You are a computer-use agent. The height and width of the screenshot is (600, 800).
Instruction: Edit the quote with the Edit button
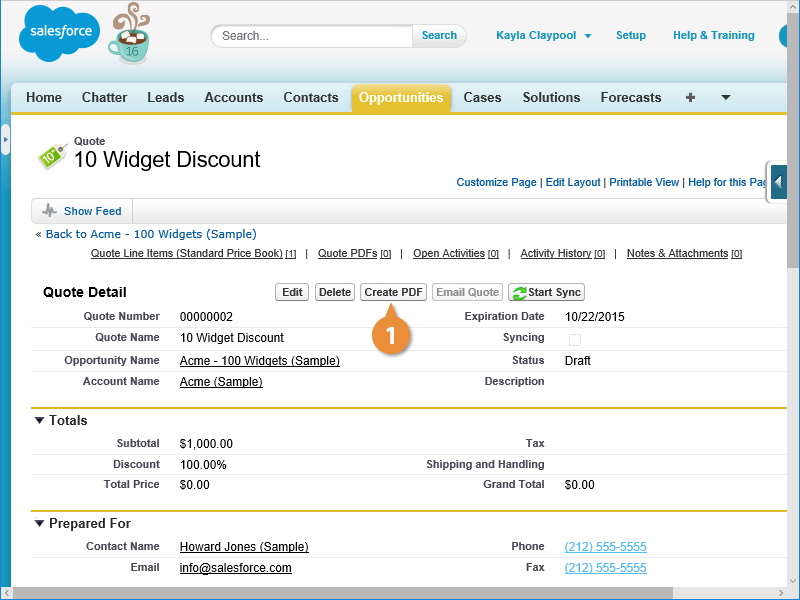point(292,292)
